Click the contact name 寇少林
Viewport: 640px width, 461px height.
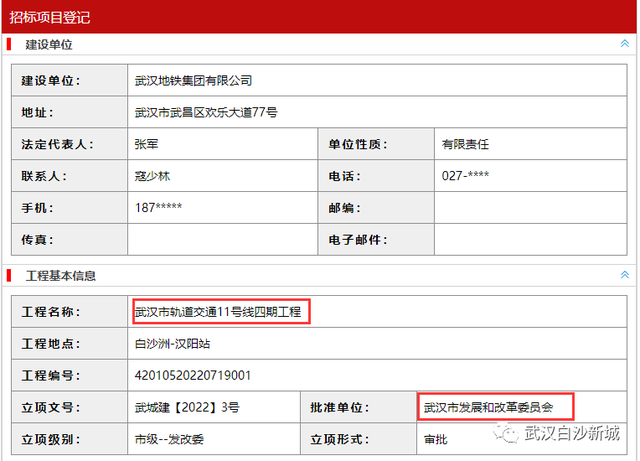click(x=152, y=176)
